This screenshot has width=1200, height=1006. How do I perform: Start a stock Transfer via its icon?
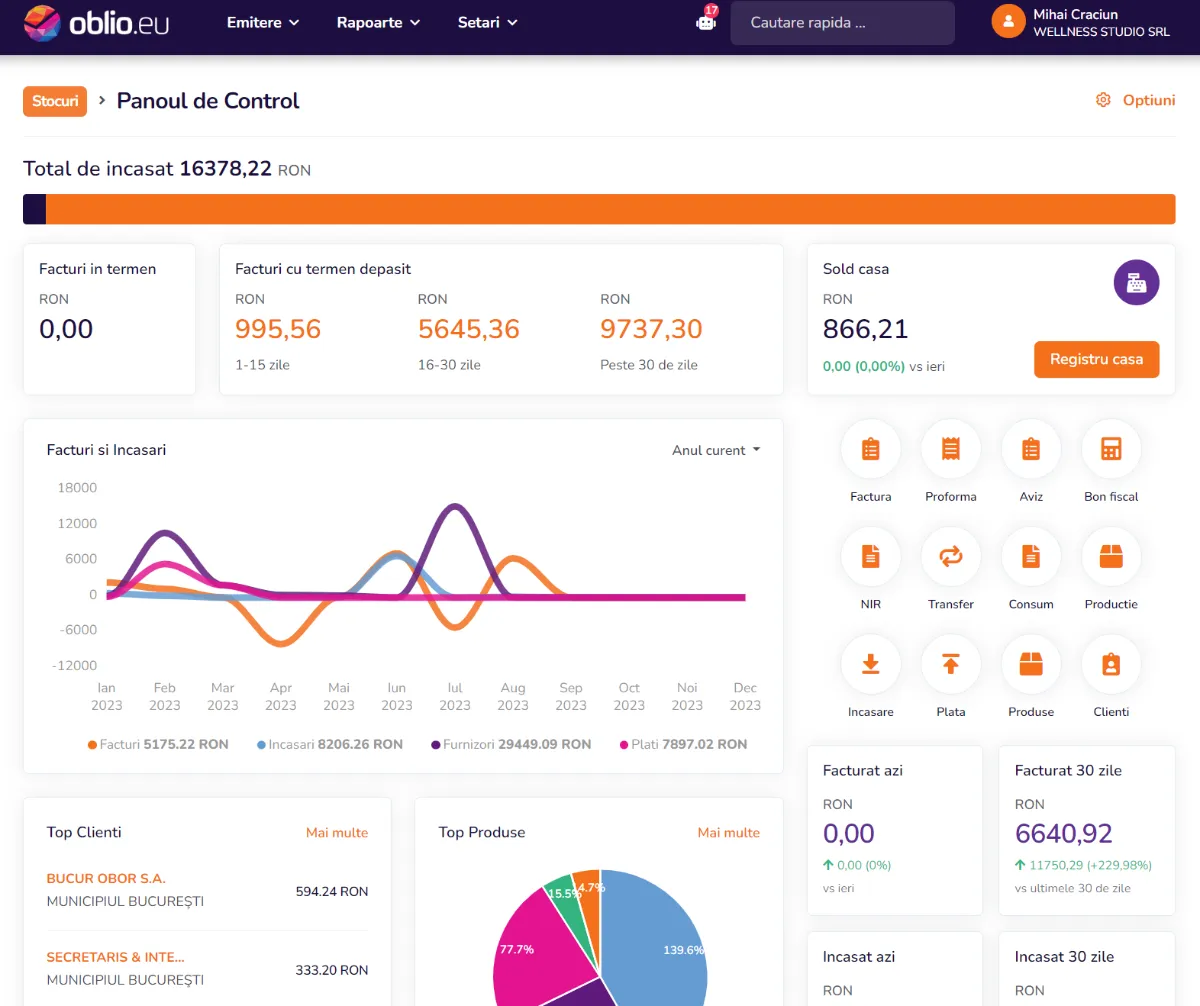click(951, 557)
